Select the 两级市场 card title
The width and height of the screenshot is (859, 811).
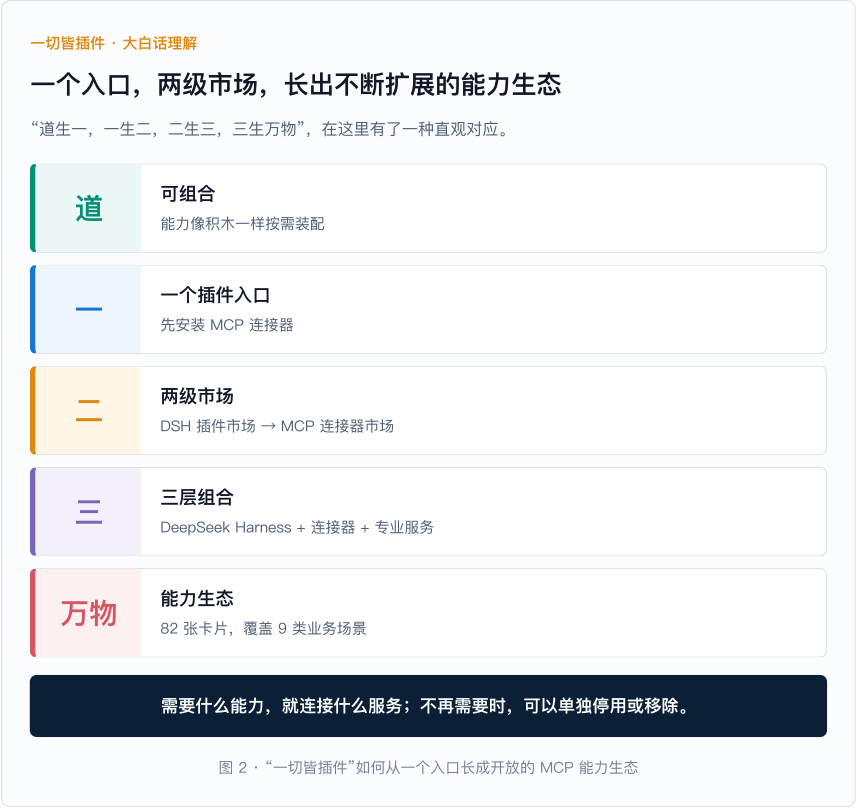tap(197, 396)
